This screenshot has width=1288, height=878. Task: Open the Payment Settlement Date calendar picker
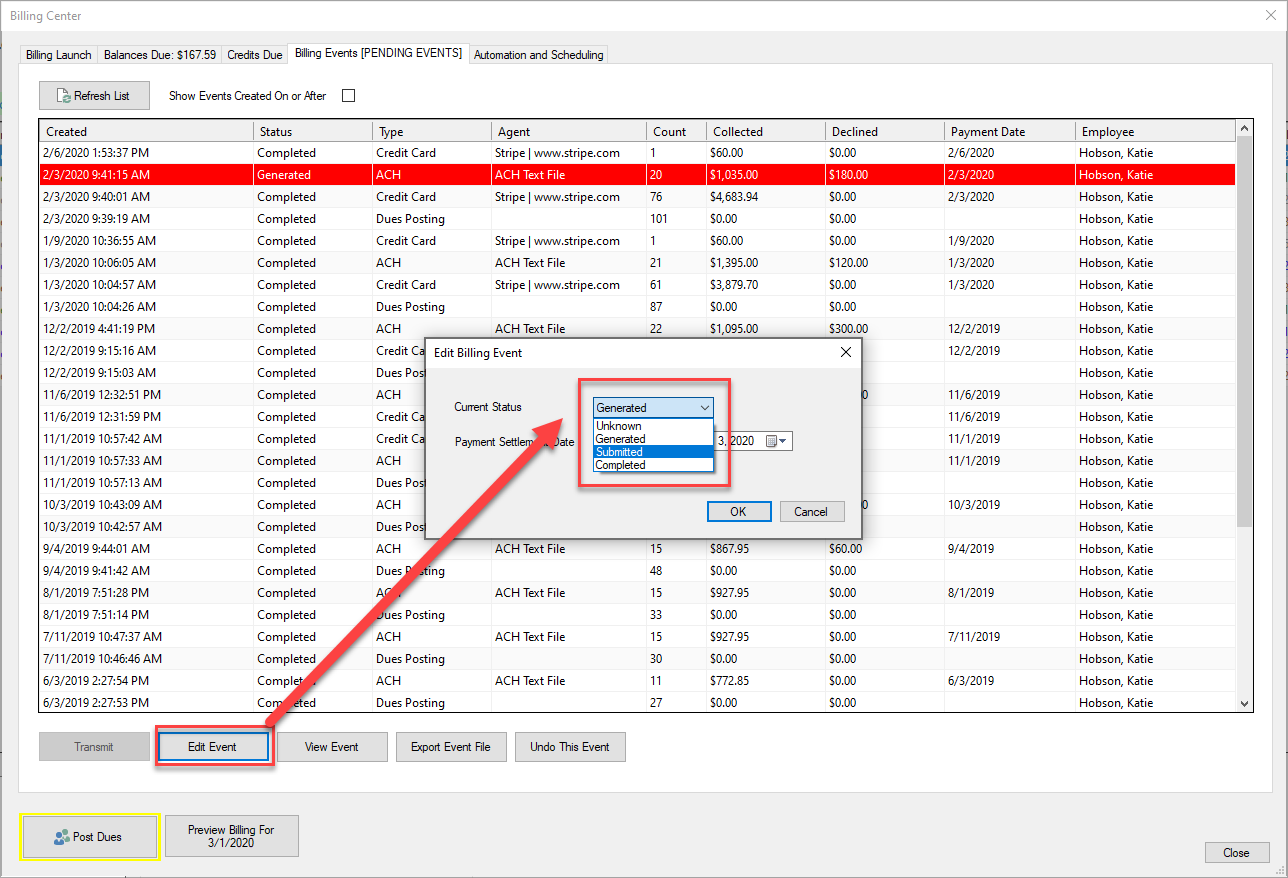779,441
